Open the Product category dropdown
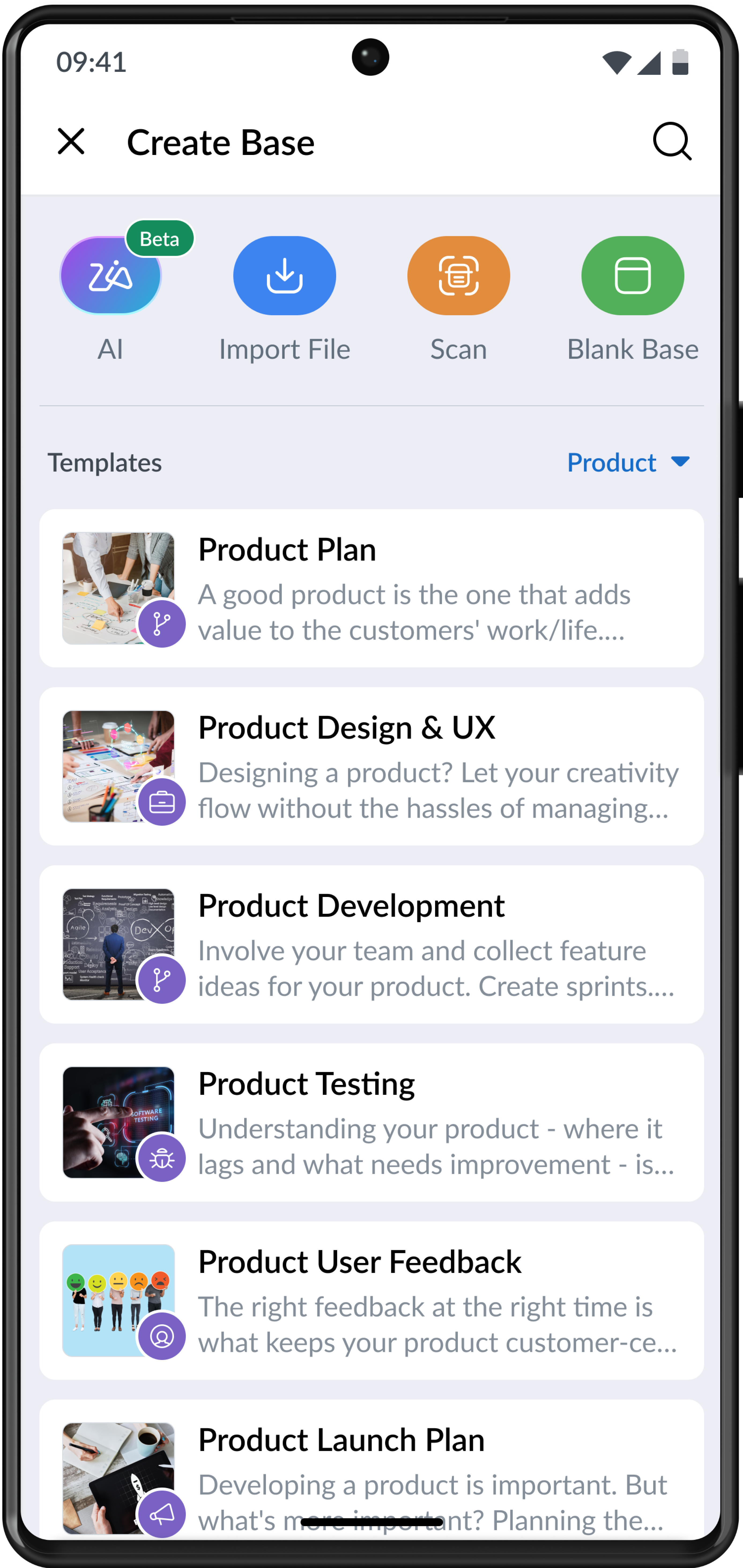 coord(612,463)
